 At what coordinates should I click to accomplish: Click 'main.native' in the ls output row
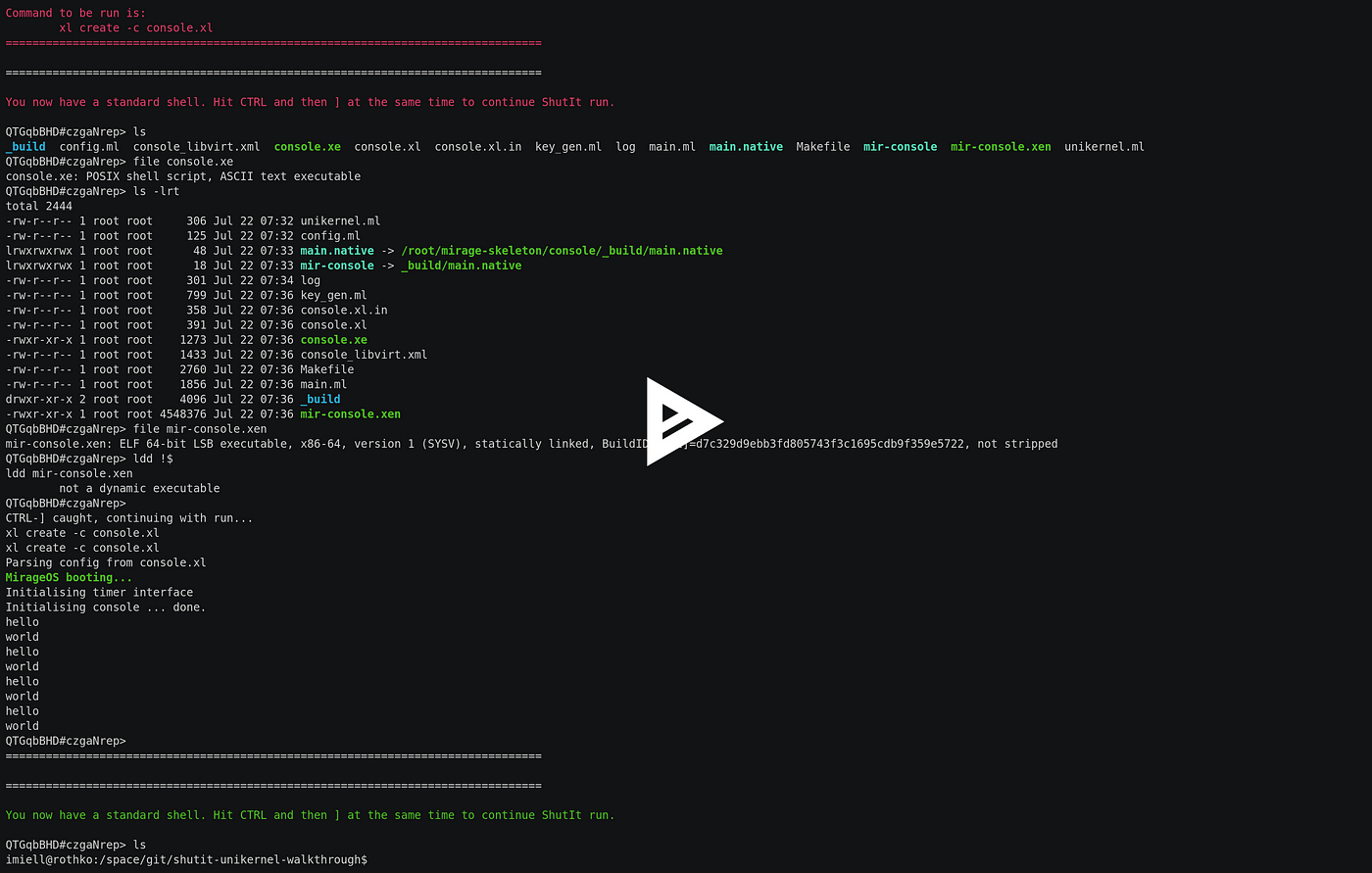[x=746, y=147]
